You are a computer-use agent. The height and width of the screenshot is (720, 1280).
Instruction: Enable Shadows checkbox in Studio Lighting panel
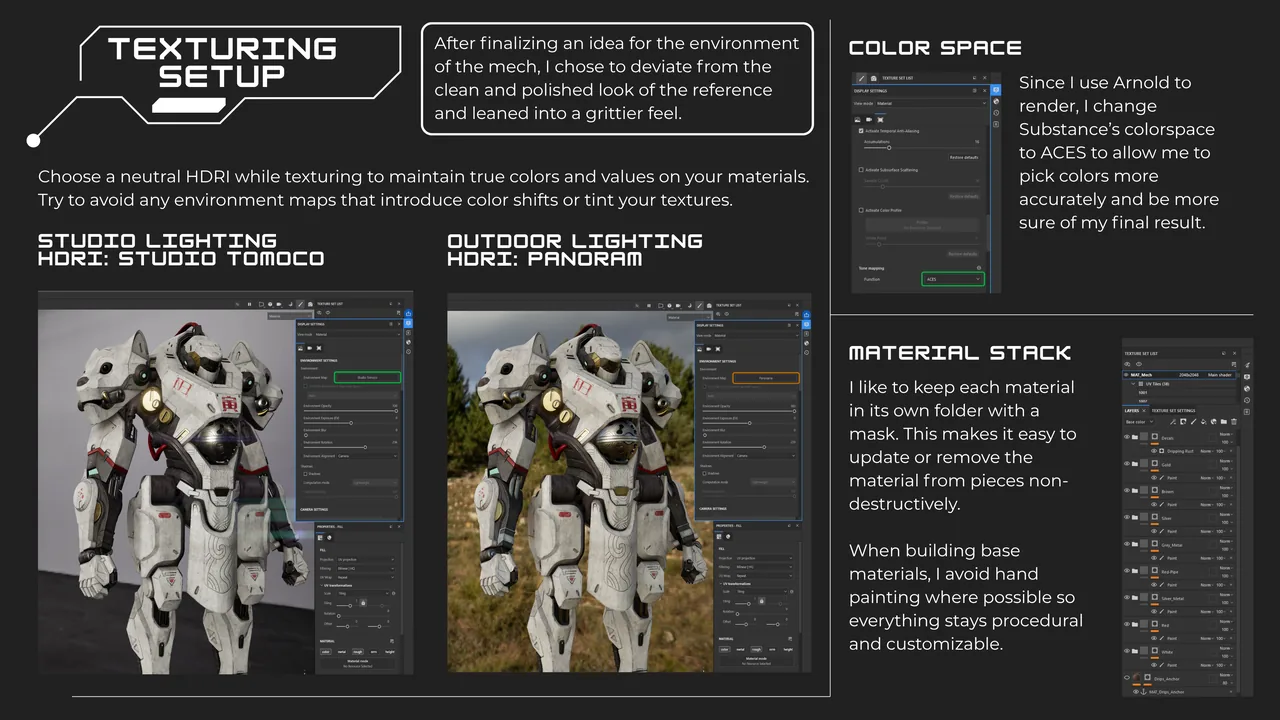[x=305, y=474]
